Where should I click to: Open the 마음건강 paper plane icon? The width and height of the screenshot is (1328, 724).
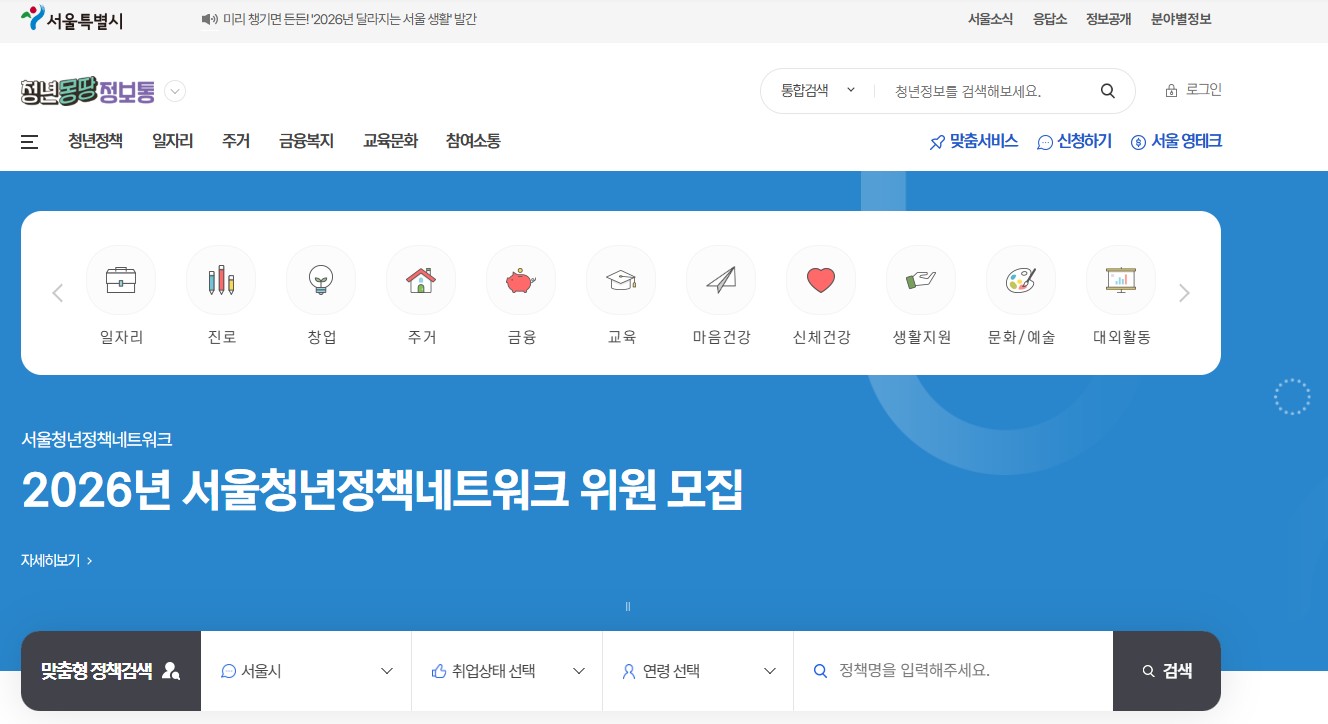(x=721, y=280)
